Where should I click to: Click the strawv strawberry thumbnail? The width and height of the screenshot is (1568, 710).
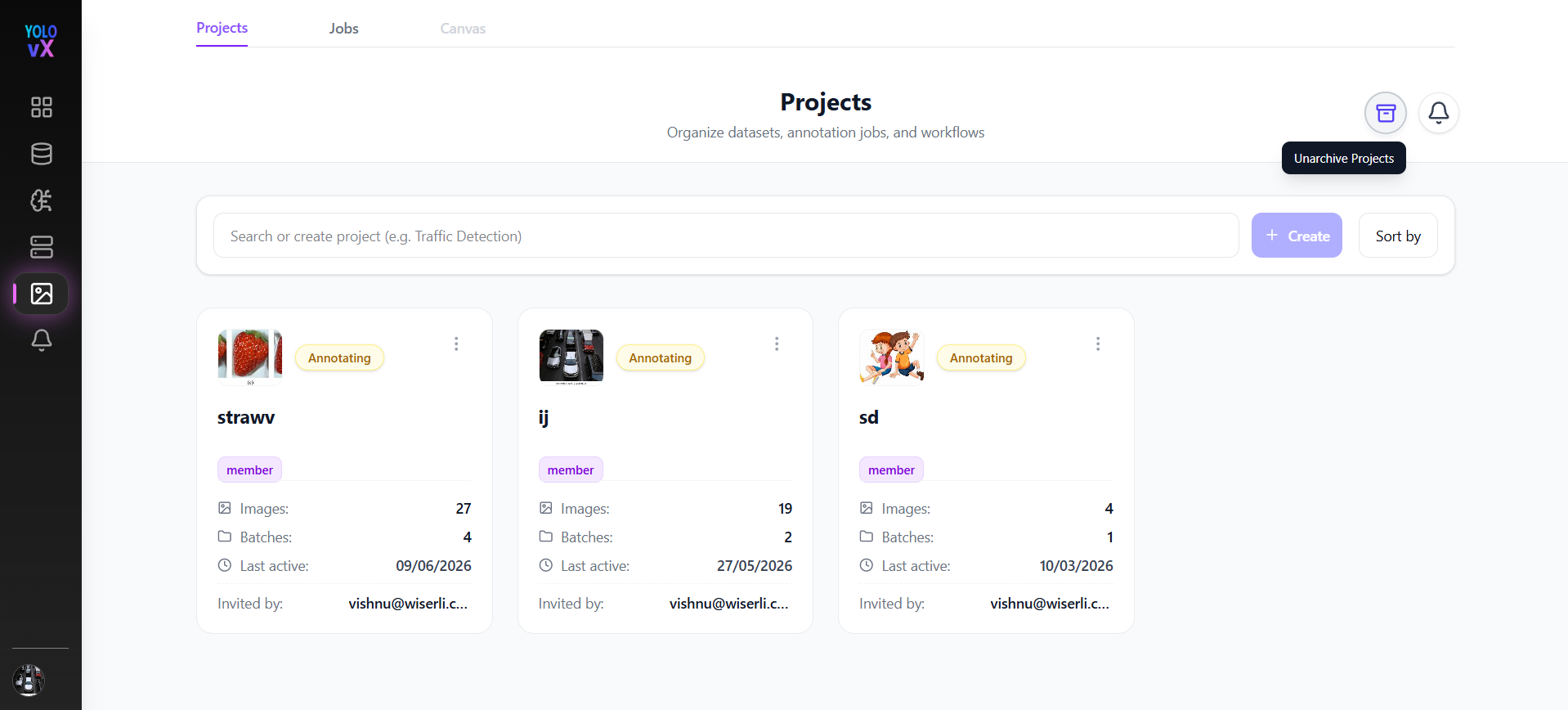point(250,357)
